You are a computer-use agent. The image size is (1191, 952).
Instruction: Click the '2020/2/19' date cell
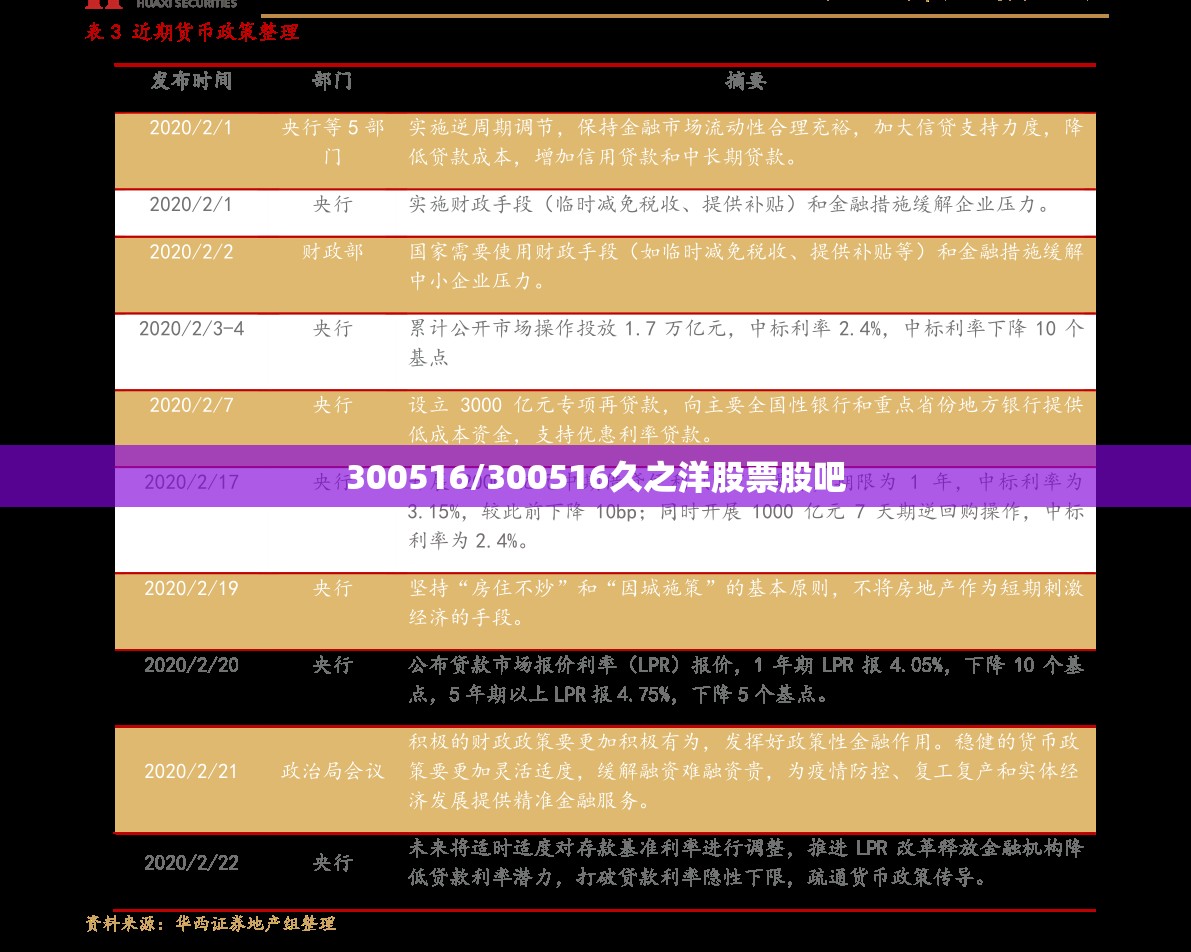(191, 589)
